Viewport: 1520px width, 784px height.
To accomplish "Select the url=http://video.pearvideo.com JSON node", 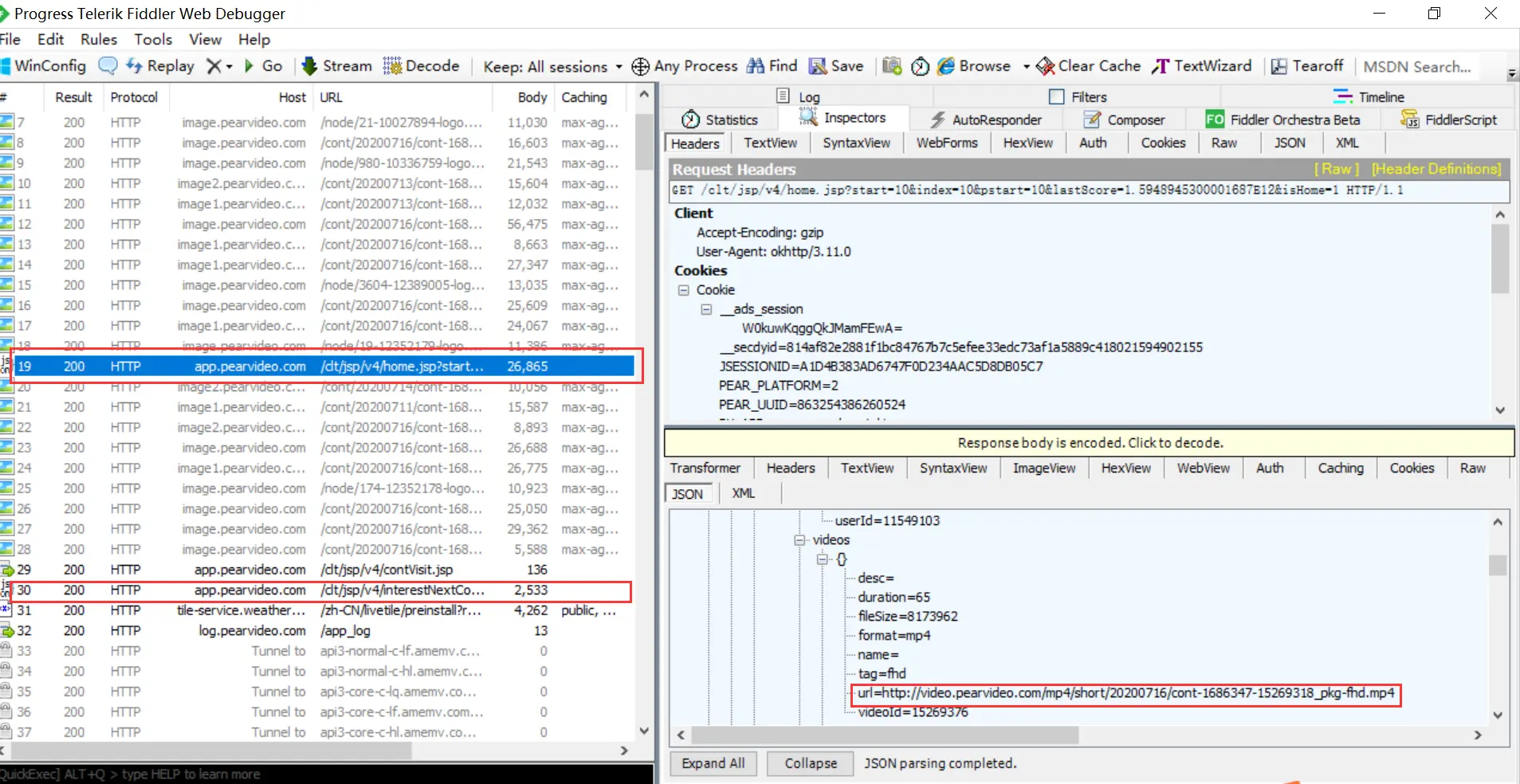I will point(1126,693).
